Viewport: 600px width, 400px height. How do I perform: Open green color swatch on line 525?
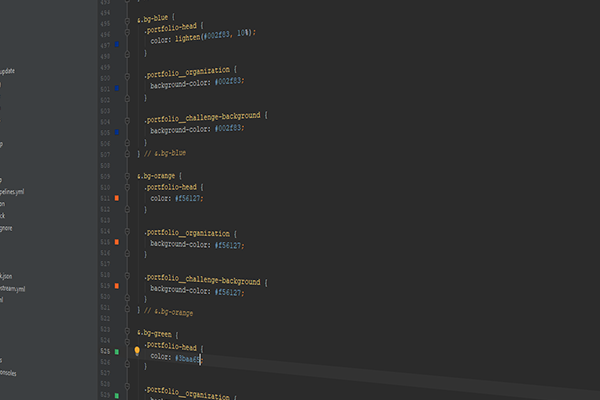click(117, 352)
